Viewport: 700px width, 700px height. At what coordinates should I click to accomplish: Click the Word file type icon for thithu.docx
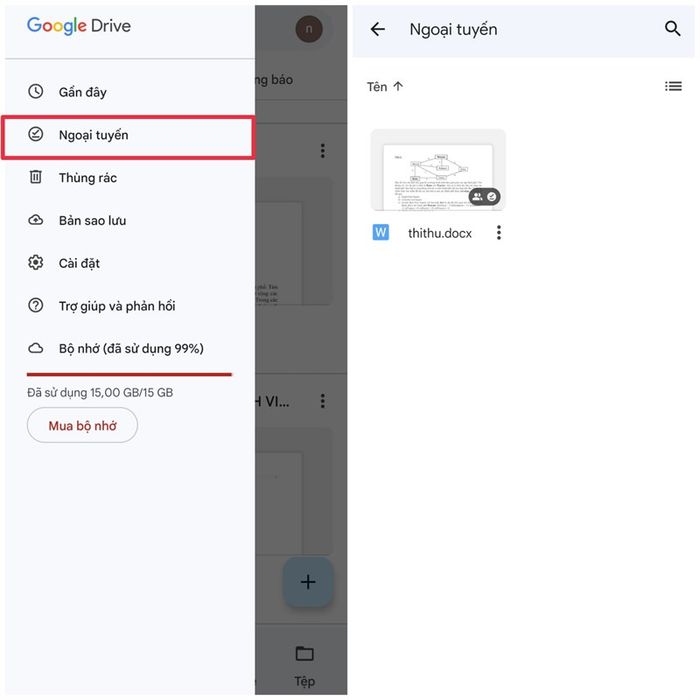click(381, 232)
